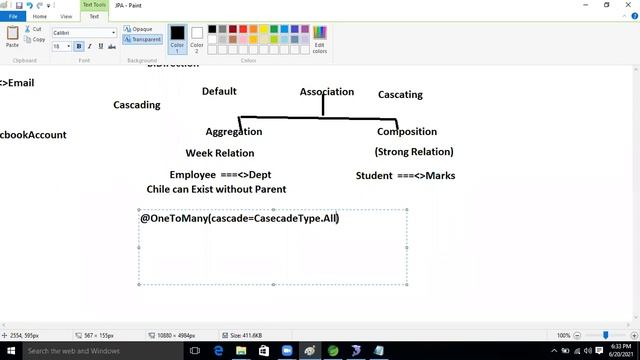Launch Microsoft Edge from the taskbar
The height and width of the screenshot is (360, 640).
[x=218, y=351]
